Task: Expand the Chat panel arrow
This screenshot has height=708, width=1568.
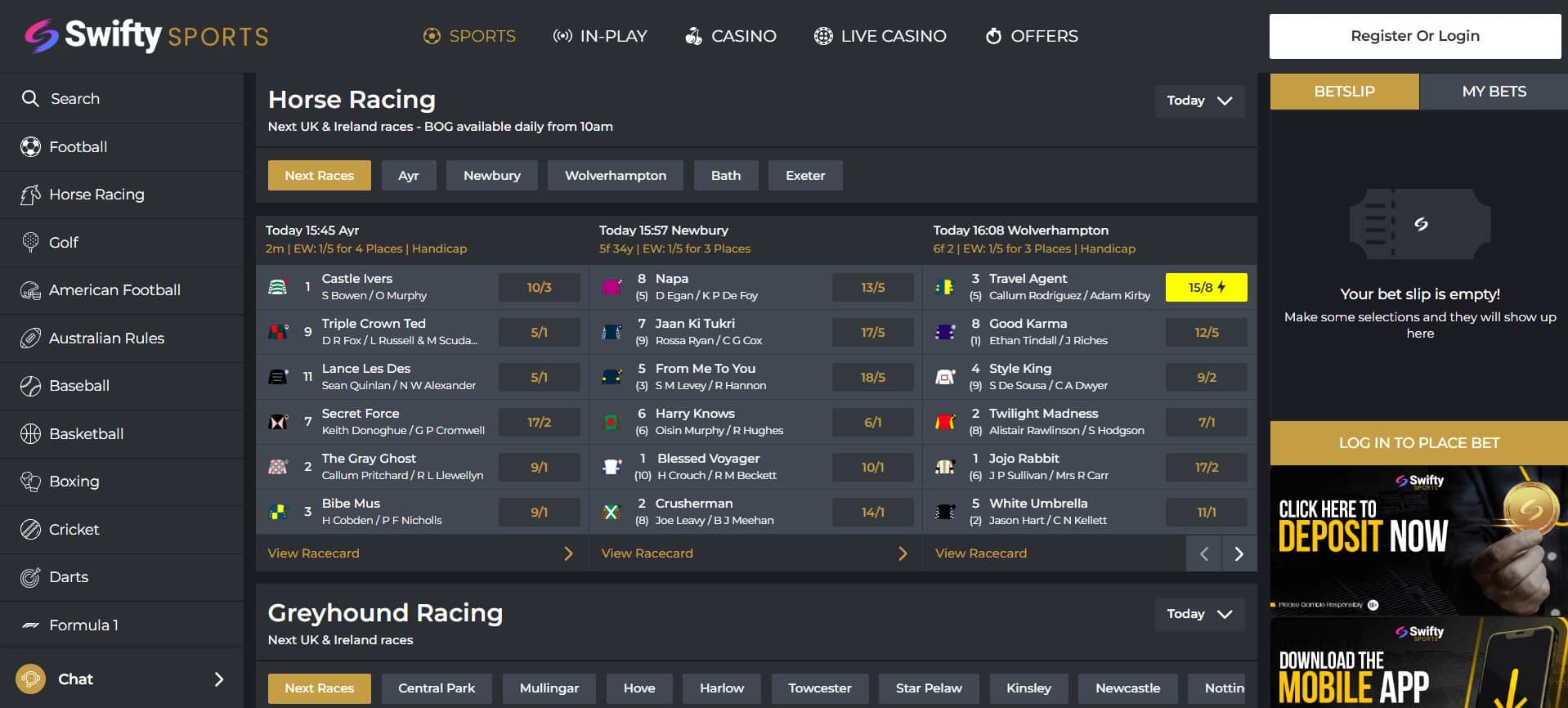Action: pyautogui.click(x=218, y=679)
